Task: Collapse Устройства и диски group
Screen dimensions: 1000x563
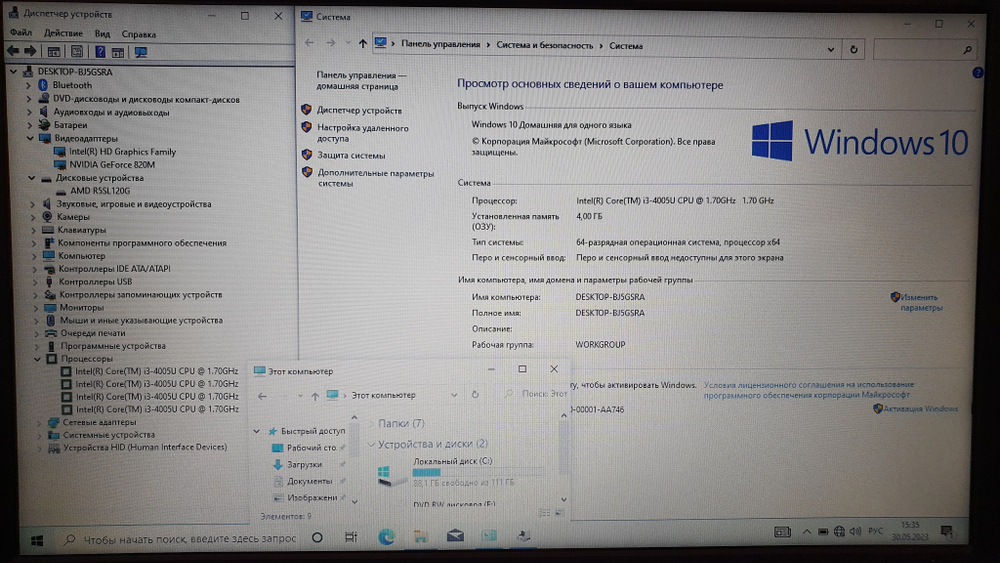Action: click(371, 444)
